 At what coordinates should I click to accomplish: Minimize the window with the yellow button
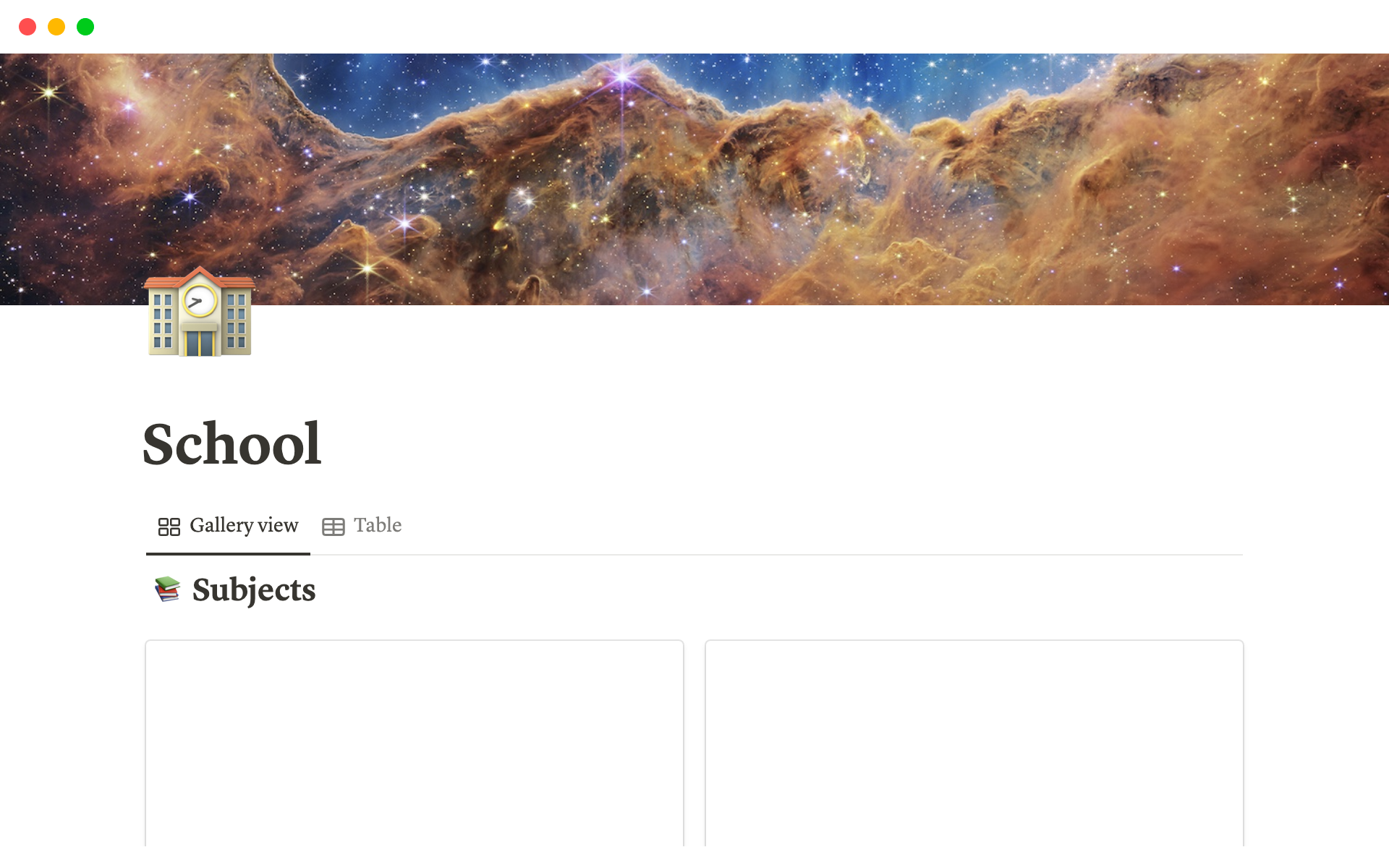click(x=56, y=27)
